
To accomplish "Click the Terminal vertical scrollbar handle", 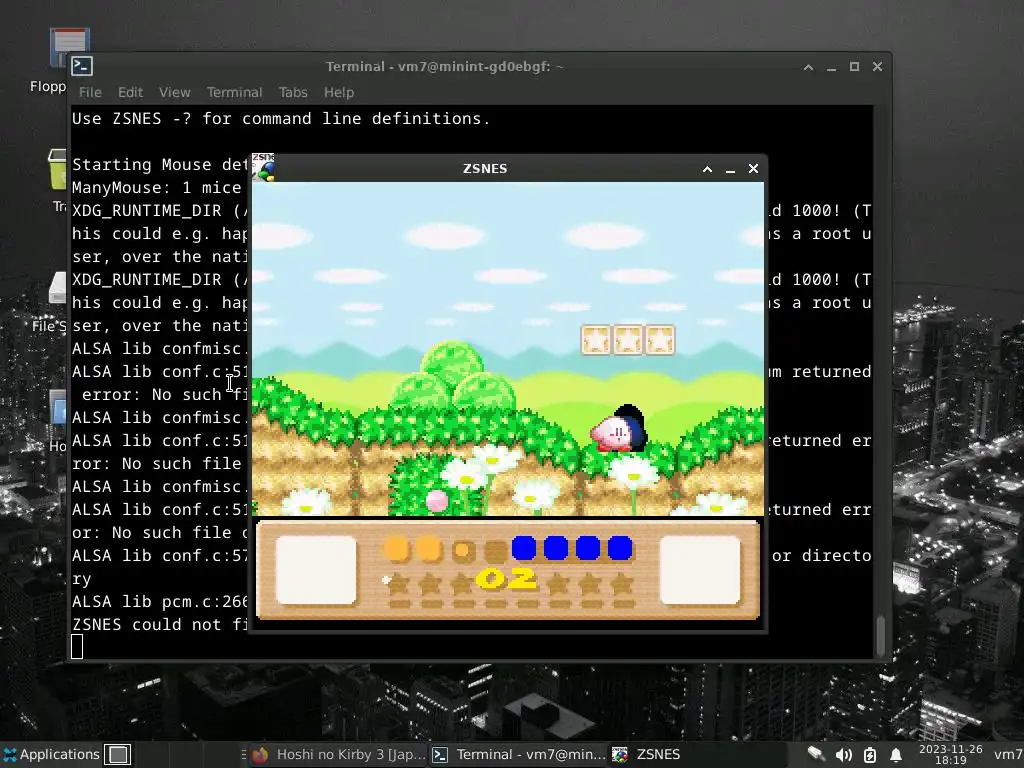I will click(x=881, y=634).
